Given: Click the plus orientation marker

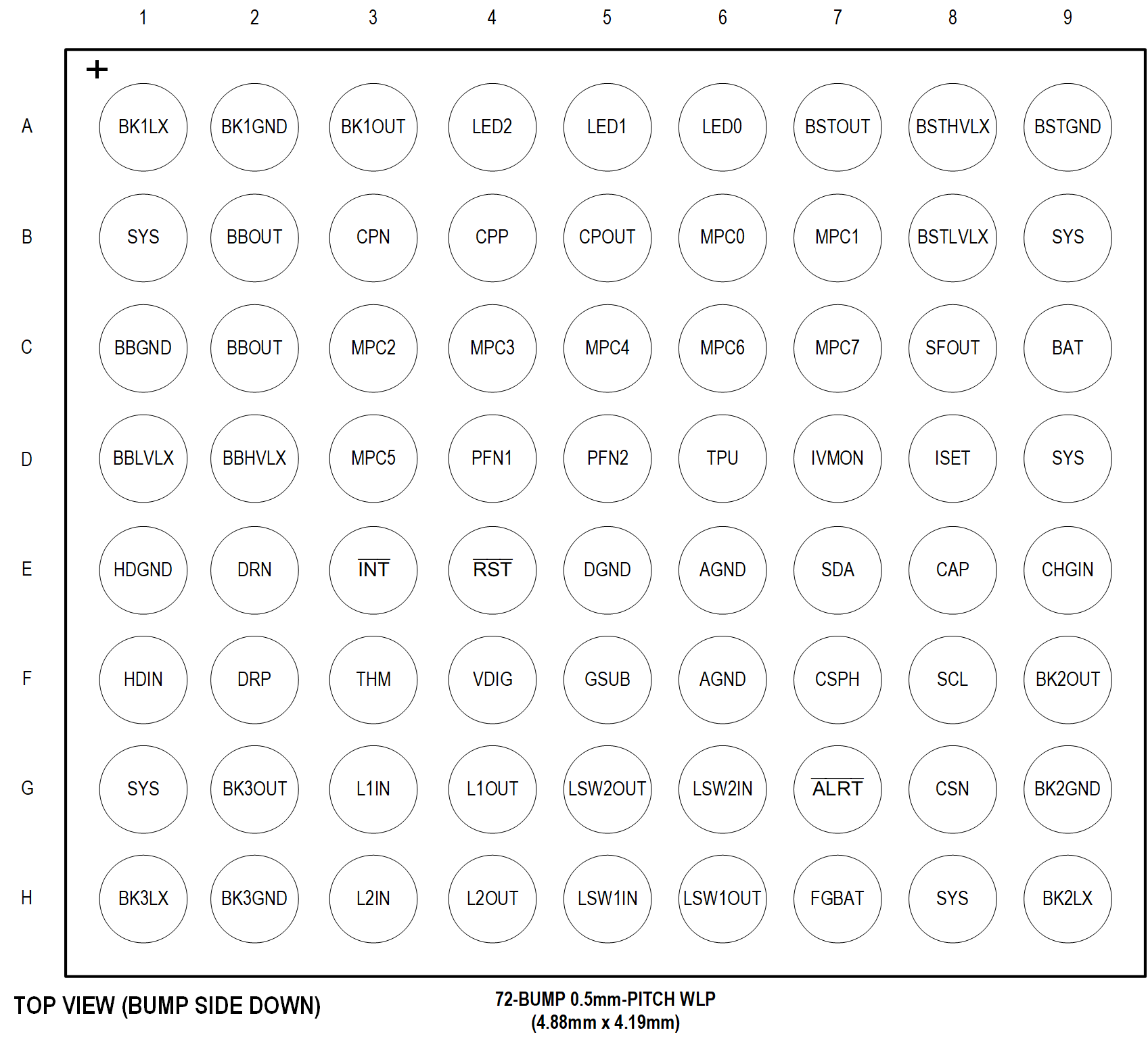Looking at the screenshot, I should (97, 68).
